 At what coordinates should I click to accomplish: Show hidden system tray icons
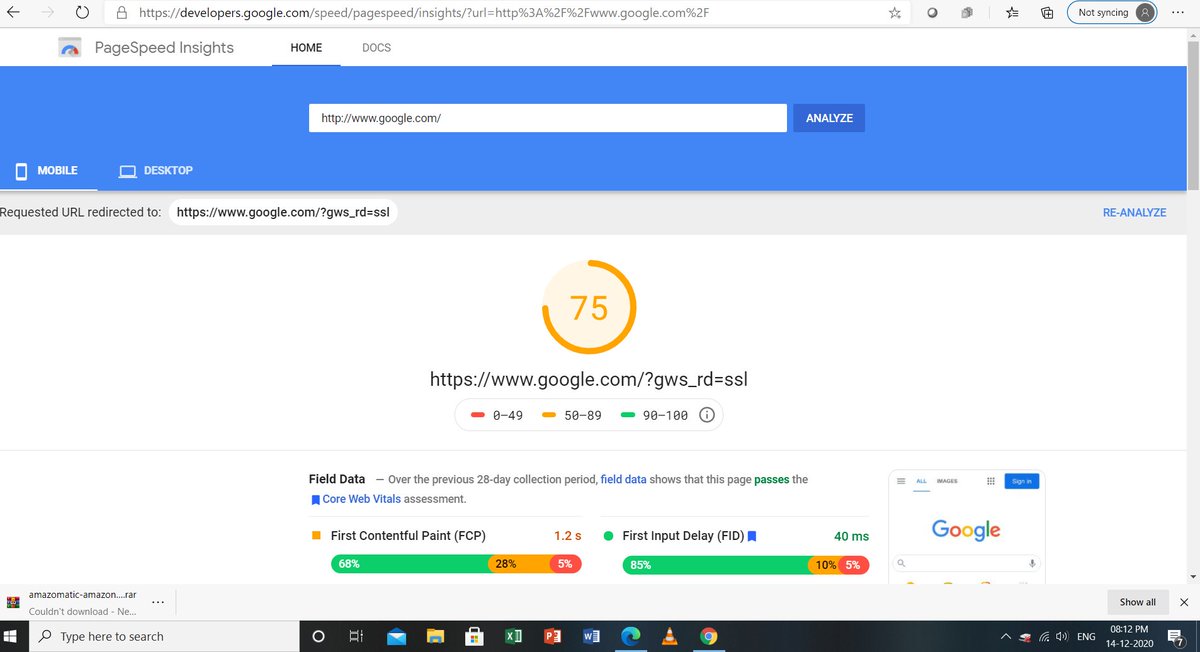1005,636
